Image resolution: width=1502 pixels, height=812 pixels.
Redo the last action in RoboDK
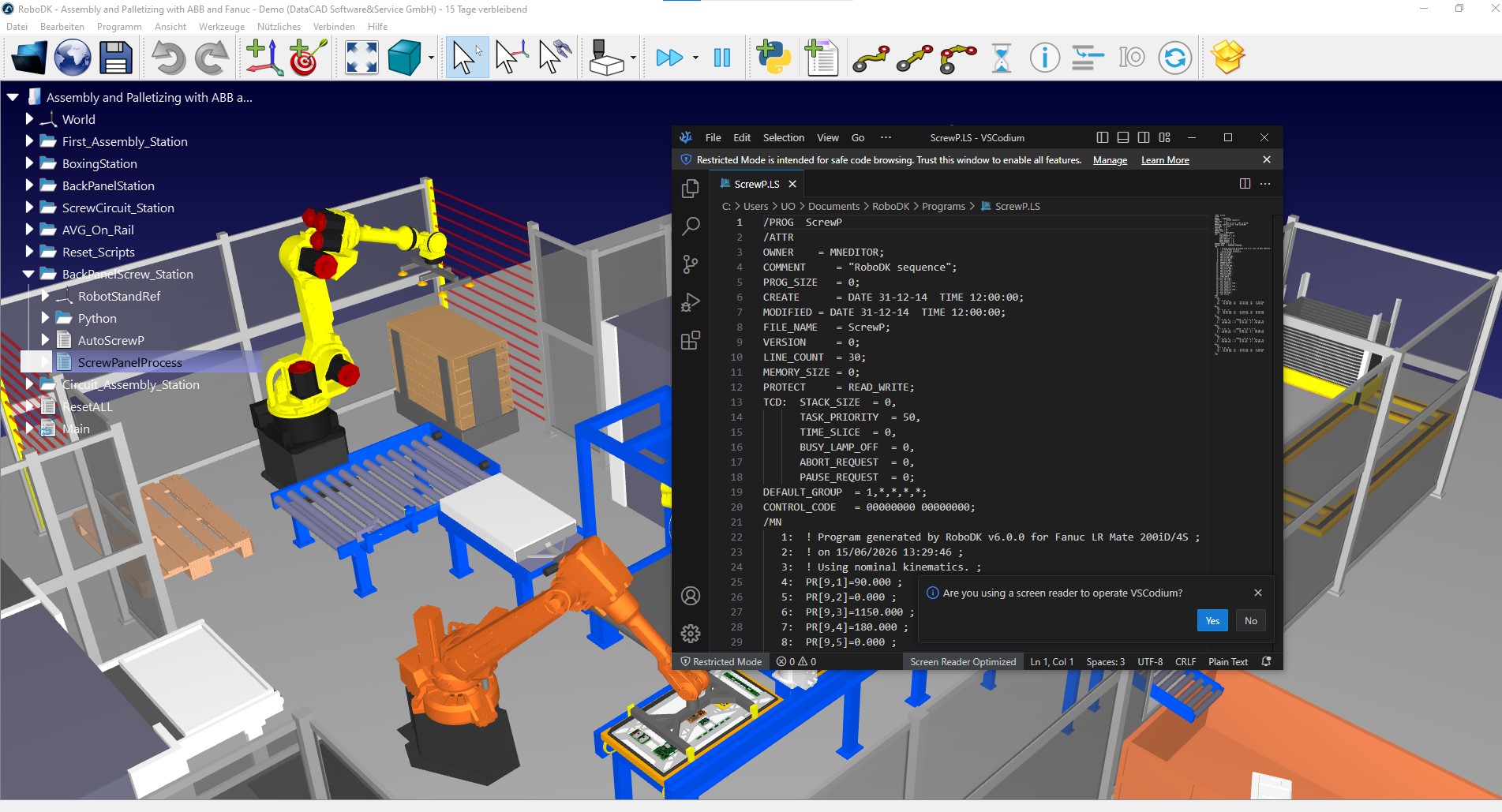point(212,58)
